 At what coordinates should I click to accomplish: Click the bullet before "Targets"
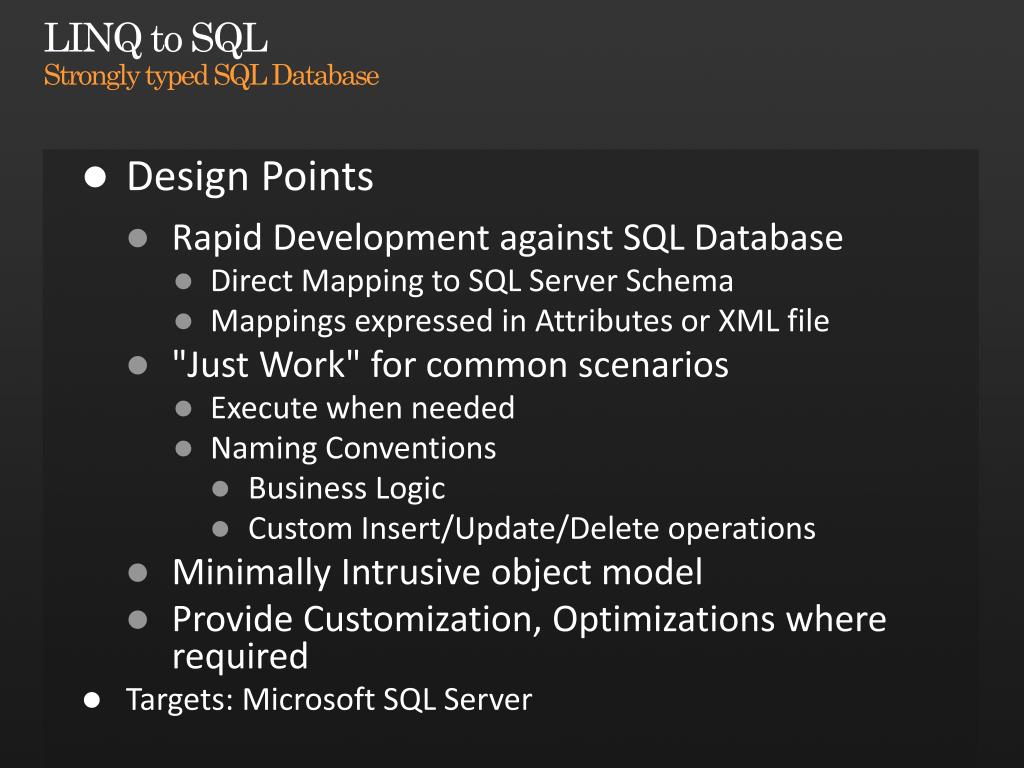coord(93,700)
